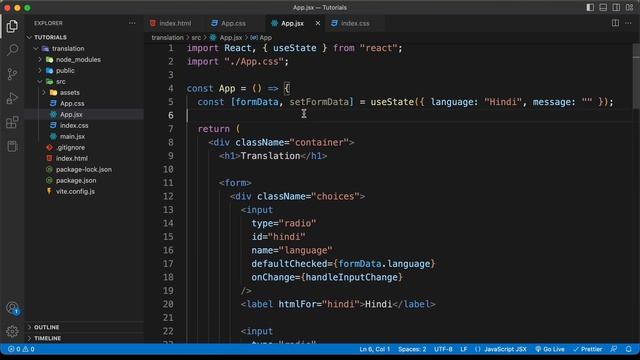Open errors and warnings status item

(x=21, y=349)
